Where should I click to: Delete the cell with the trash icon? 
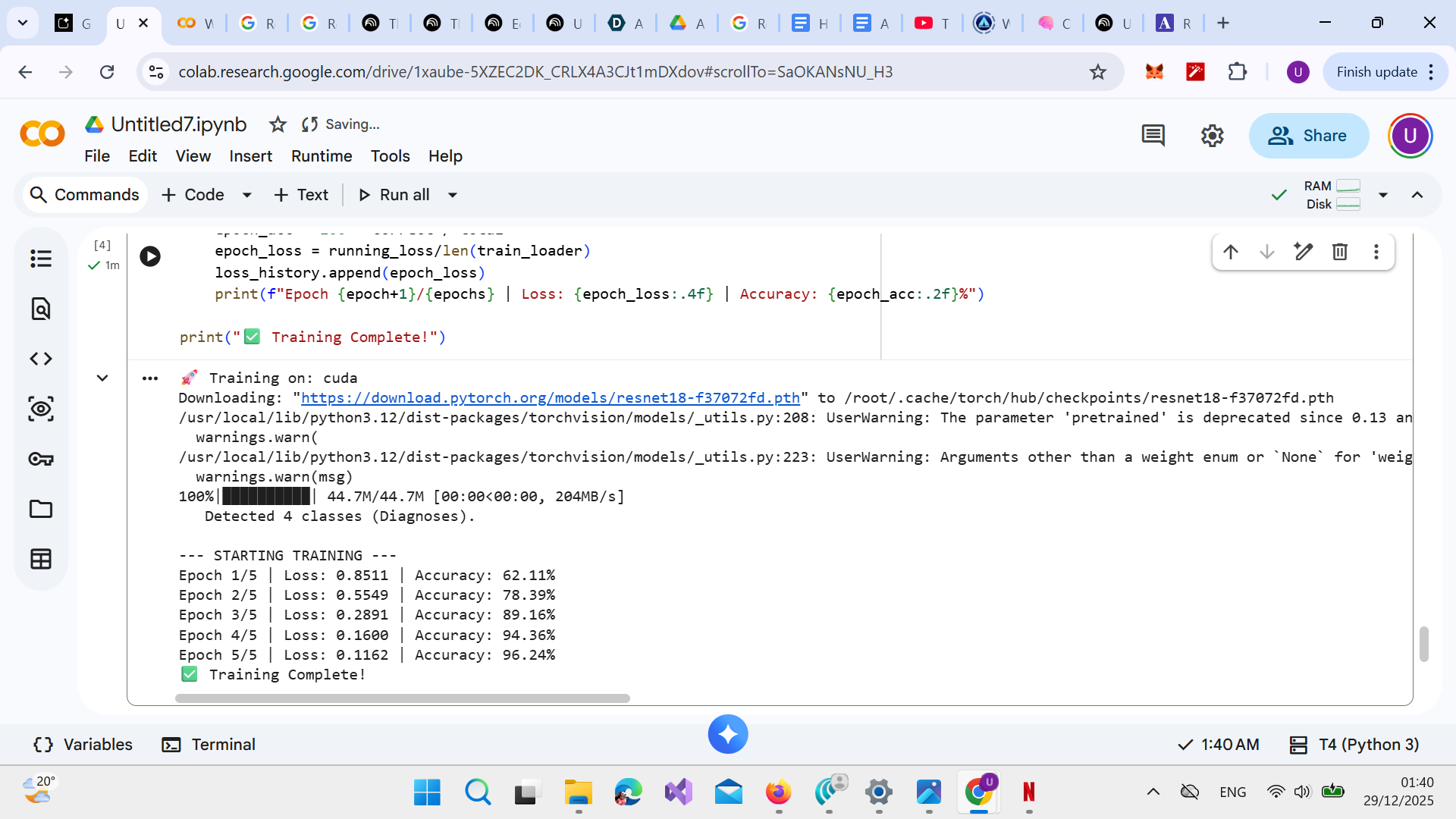coord(1339,252)
